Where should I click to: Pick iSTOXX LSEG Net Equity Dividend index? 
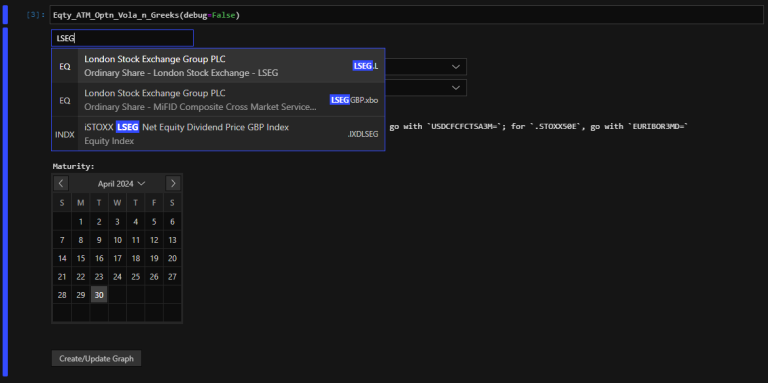218,134
